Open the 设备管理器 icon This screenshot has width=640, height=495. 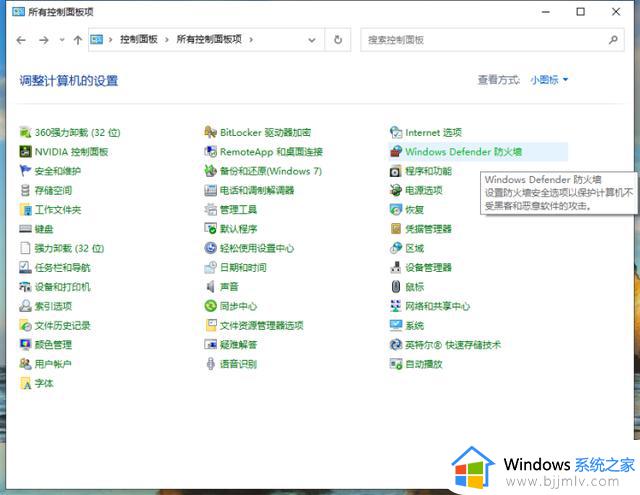396,267
